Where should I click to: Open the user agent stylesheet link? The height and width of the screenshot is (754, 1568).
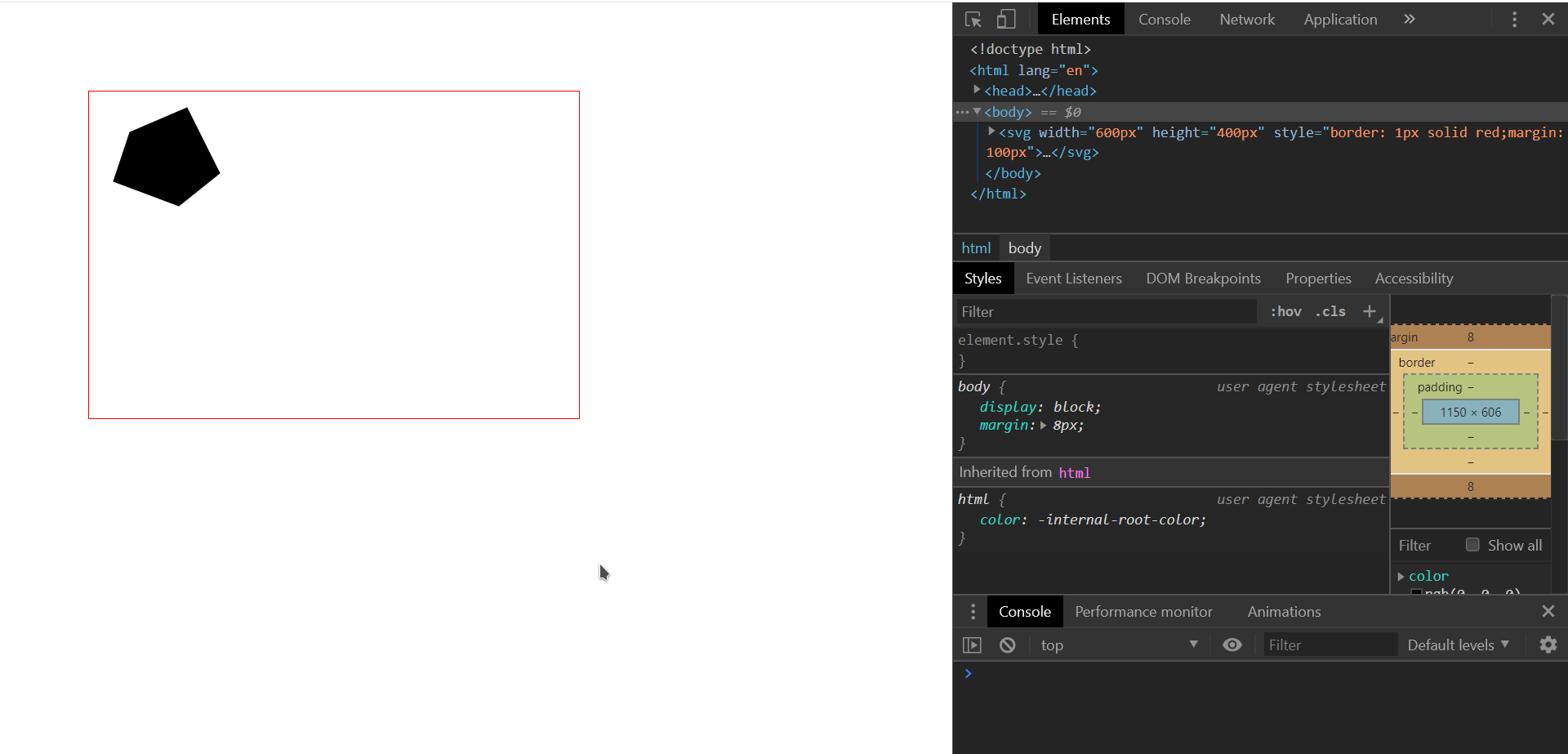pyautogui.click(x=1299, y=386)
